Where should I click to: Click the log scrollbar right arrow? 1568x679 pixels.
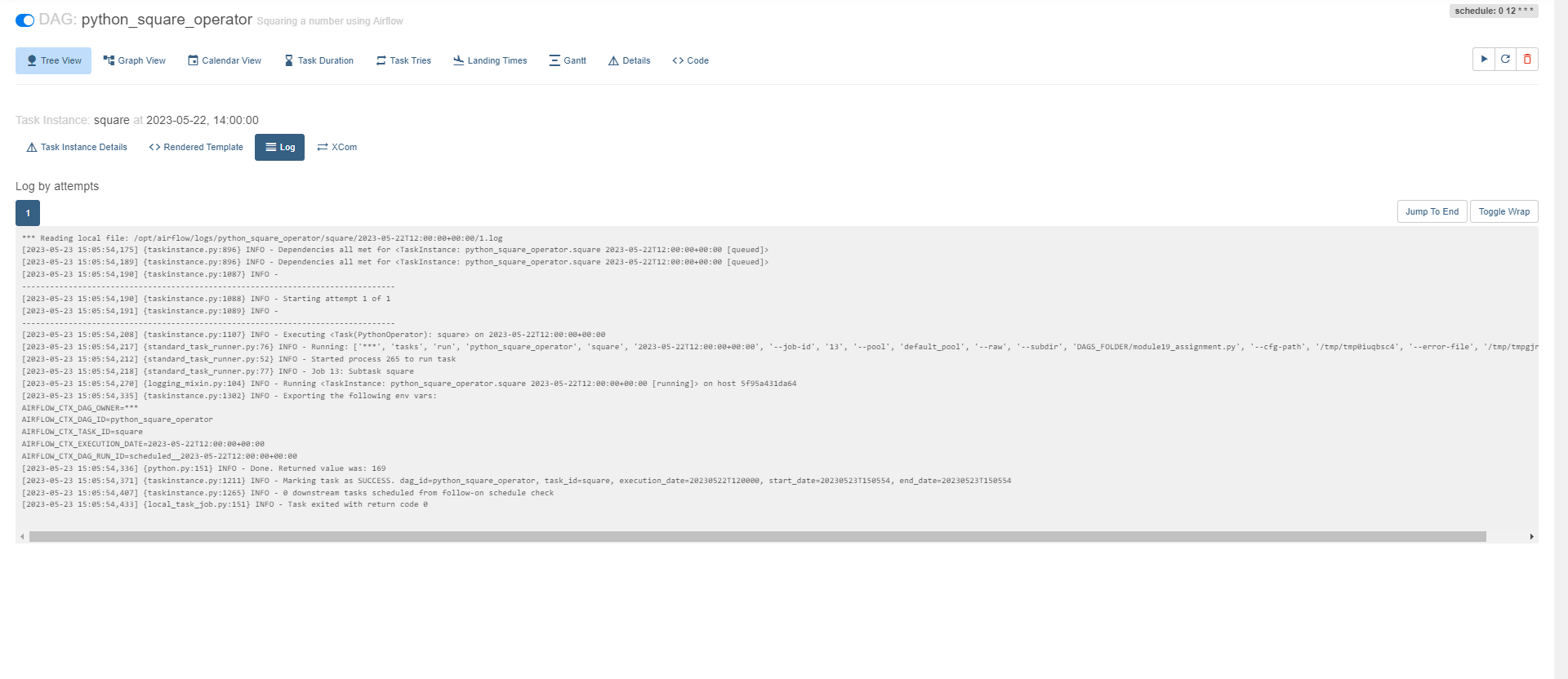tap(1532, 537)
